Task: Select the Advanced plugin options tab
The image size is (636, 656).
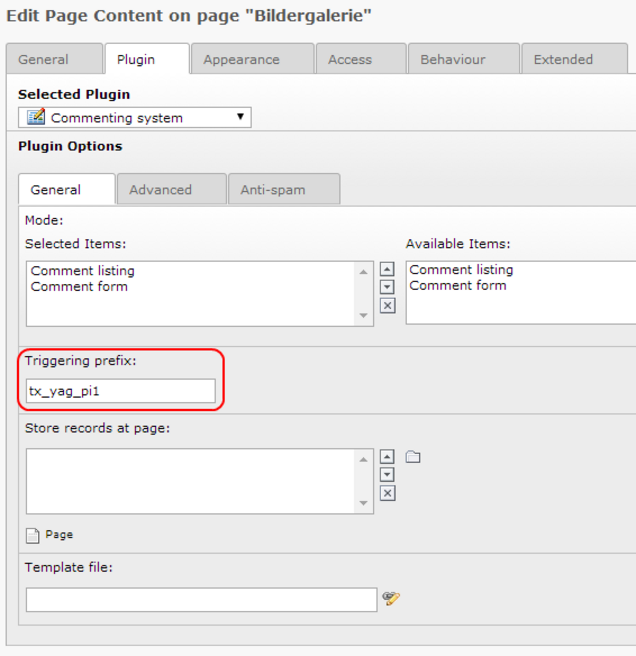Action: tap(160, 190)
